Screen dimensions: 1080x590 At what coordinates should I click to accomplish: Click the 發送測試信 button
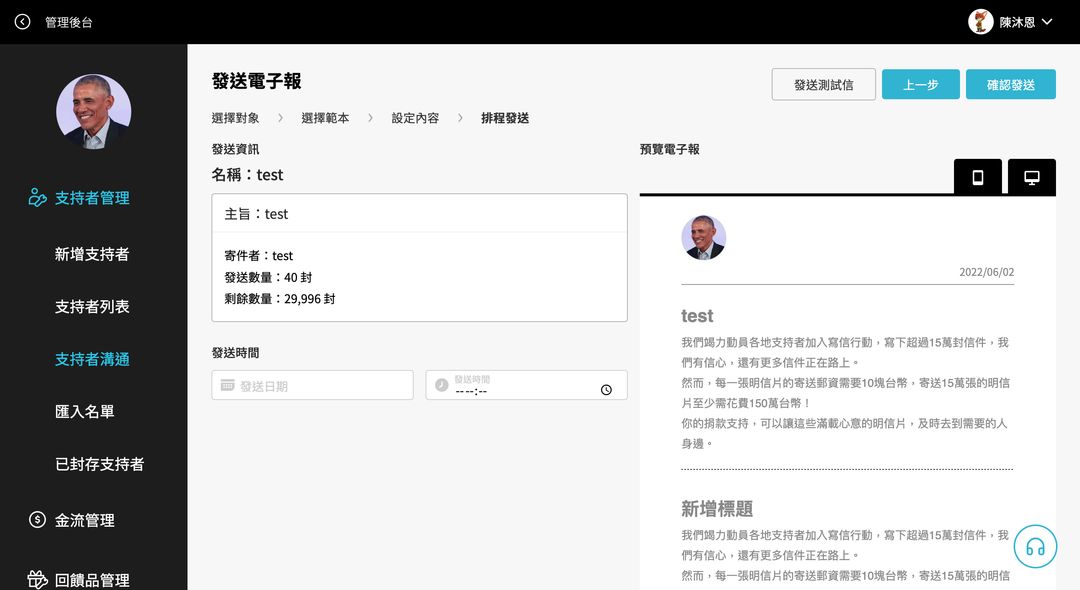point(823,85)
